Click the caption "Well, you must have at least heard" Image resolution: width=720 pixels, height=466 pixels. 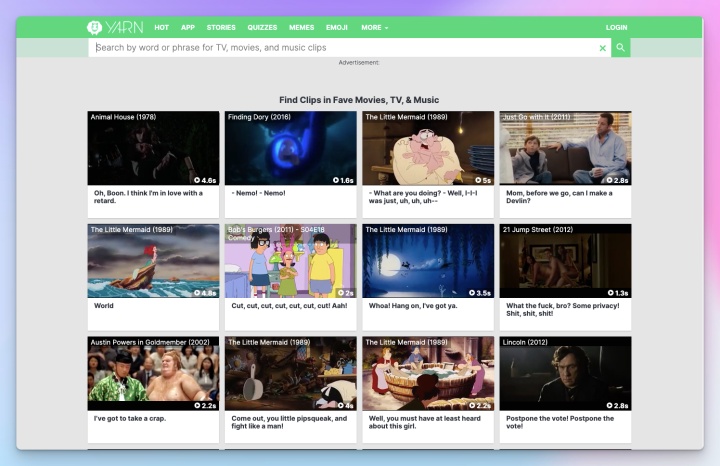(425, 422)
